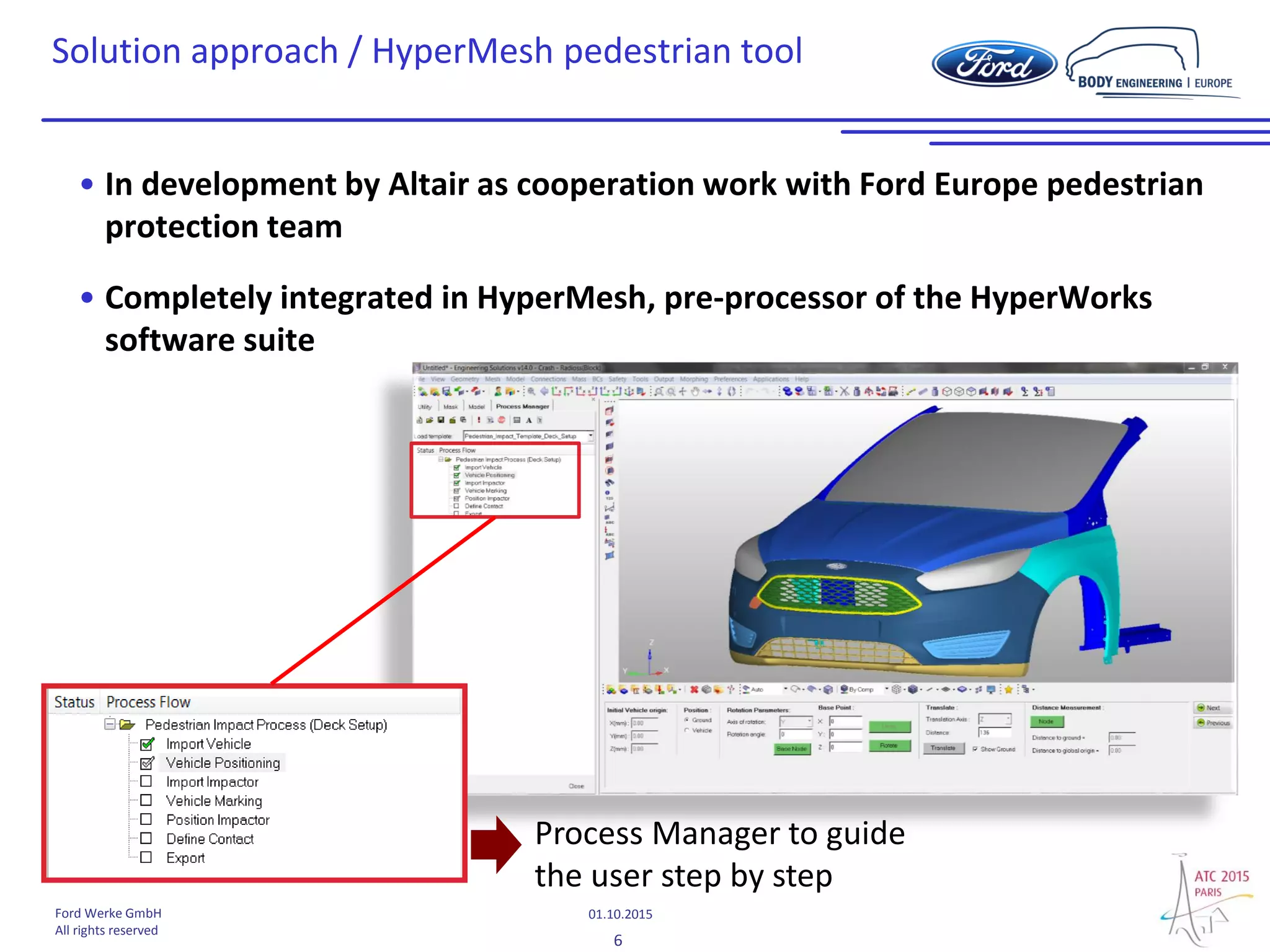Click the person user-profile icon in top toolbar

[x=499, y=392]
